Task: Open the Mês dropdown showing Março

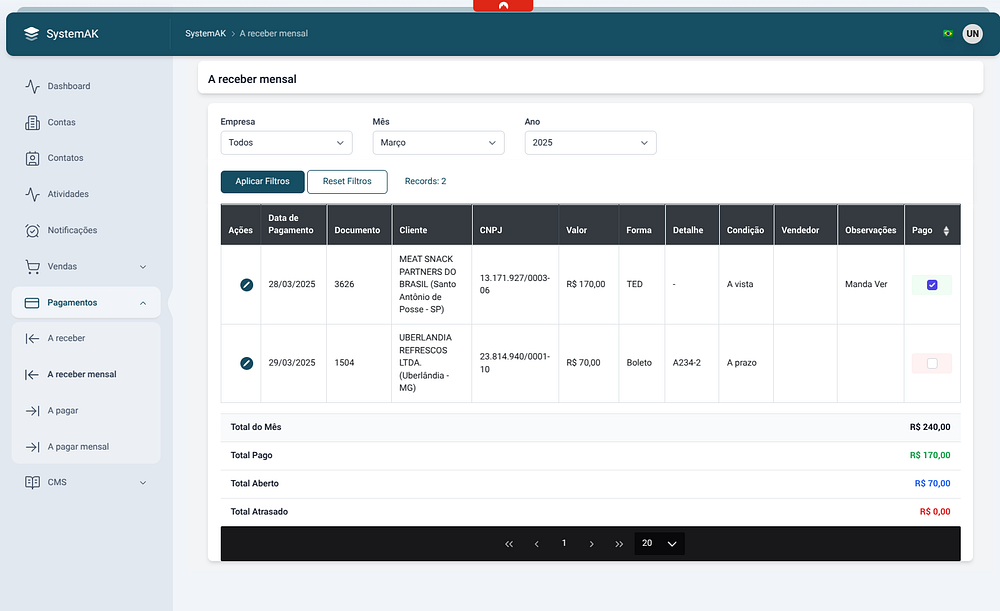Action: coord(438,143)
